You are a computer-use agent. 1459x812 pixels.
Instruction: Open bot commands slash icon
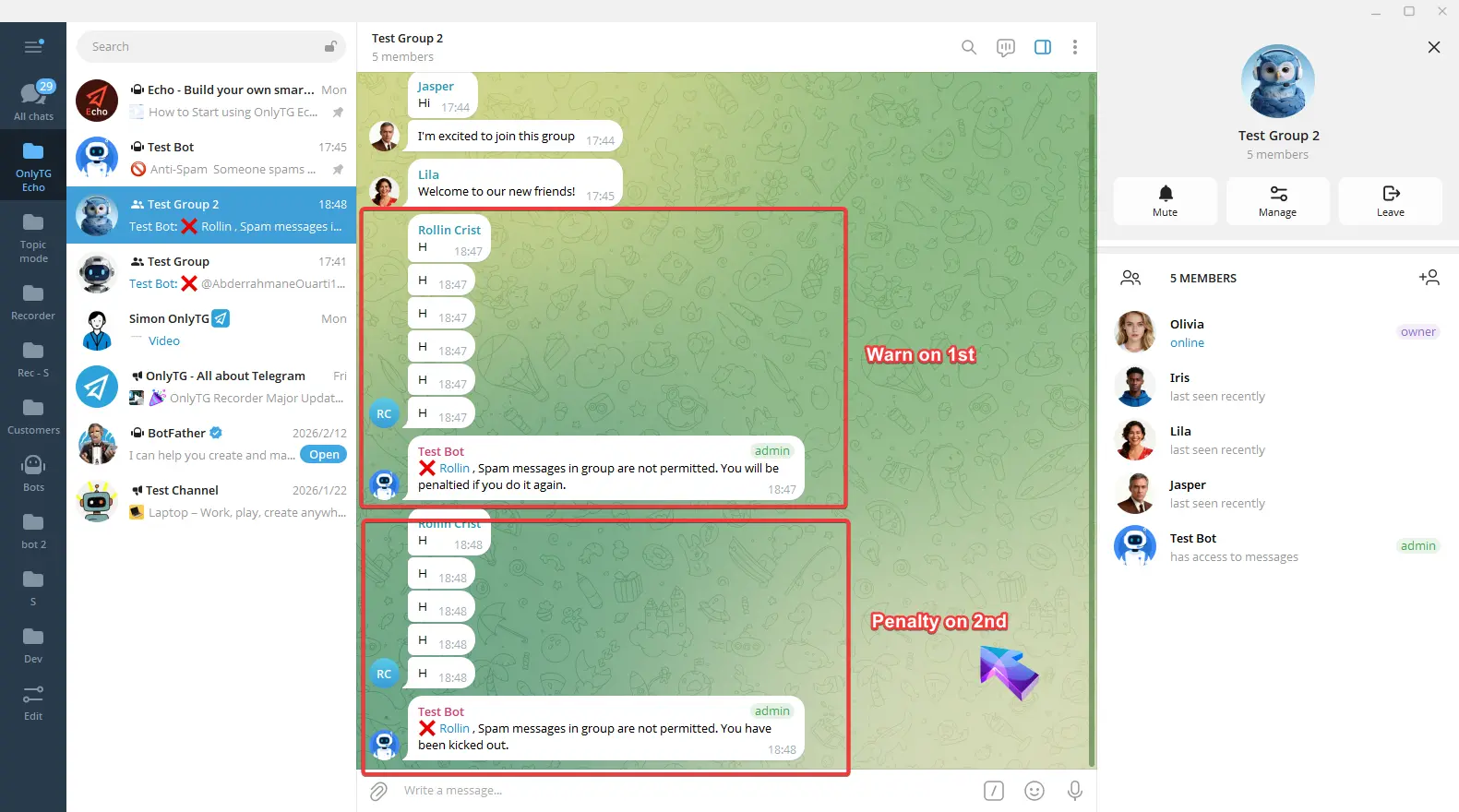pyautogui.click(x=993, y=791)
